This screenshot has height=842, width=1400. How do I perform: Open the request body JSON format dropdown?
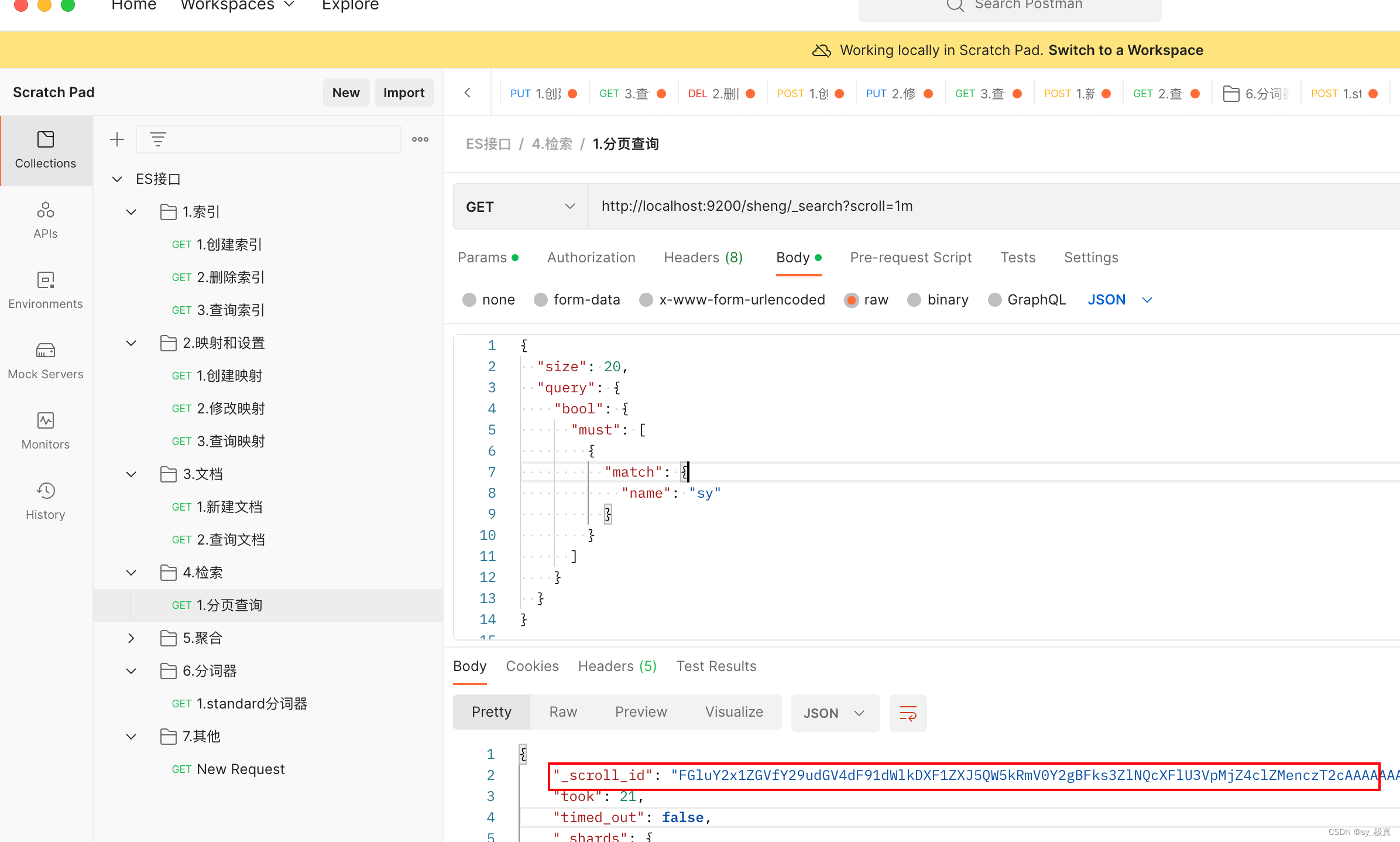pyautogui.click(x=1120, y=300)
